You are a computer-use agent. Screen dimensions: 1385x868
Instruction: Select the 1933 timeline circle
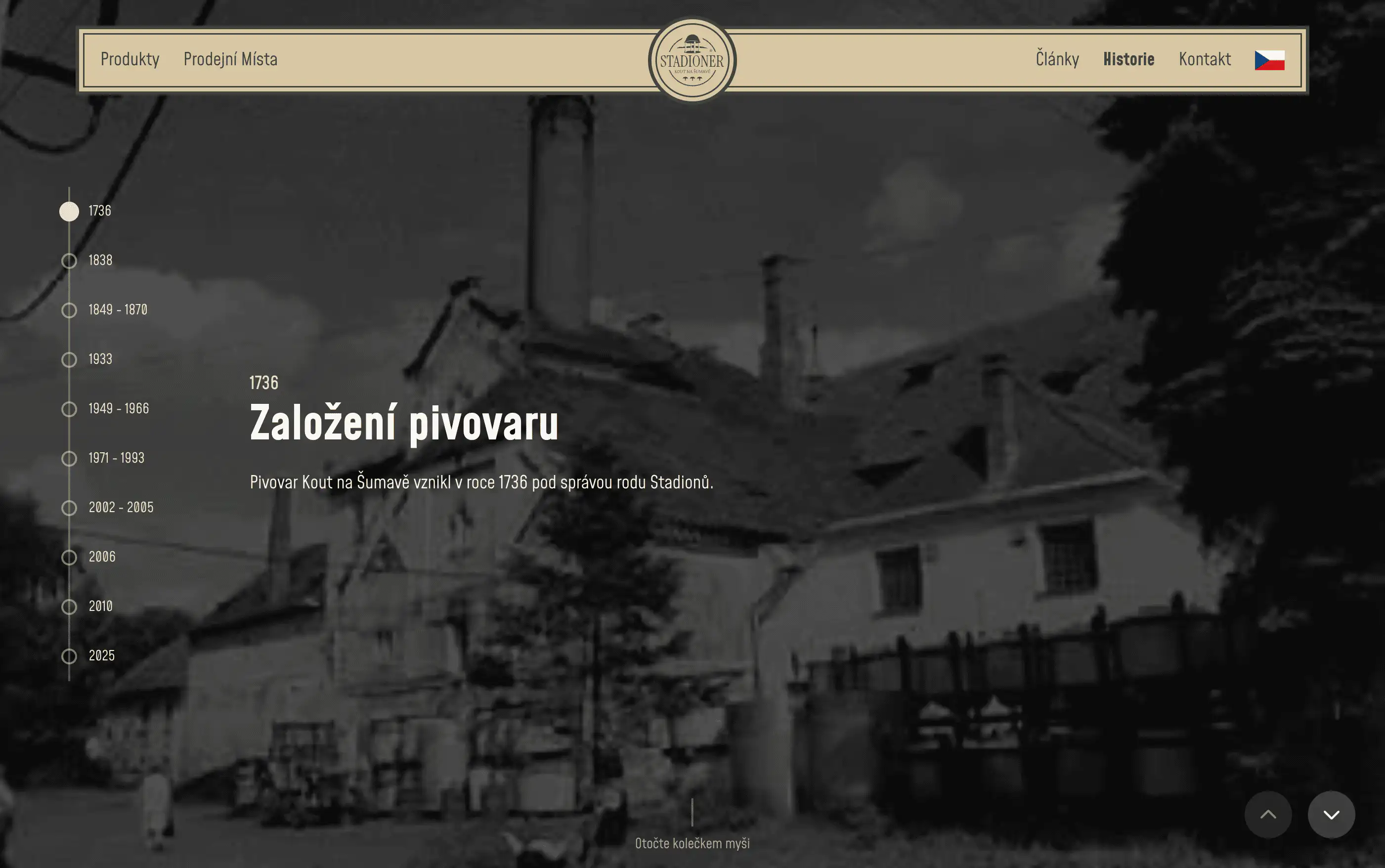70,359
